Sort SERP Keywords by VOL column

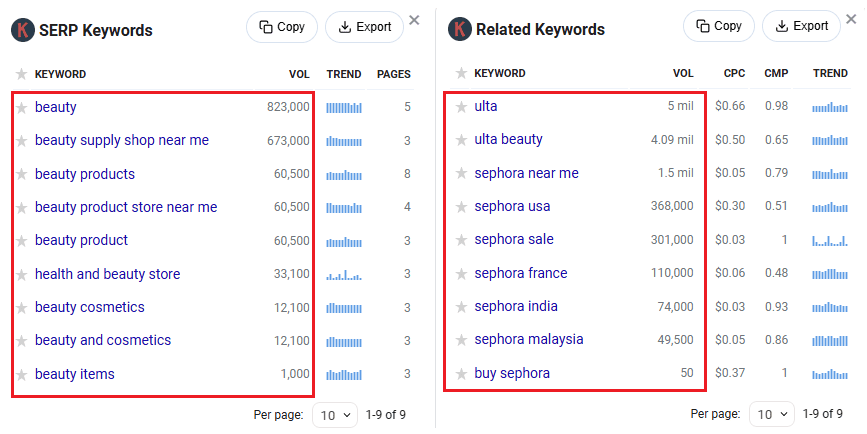tap(299, 74)
